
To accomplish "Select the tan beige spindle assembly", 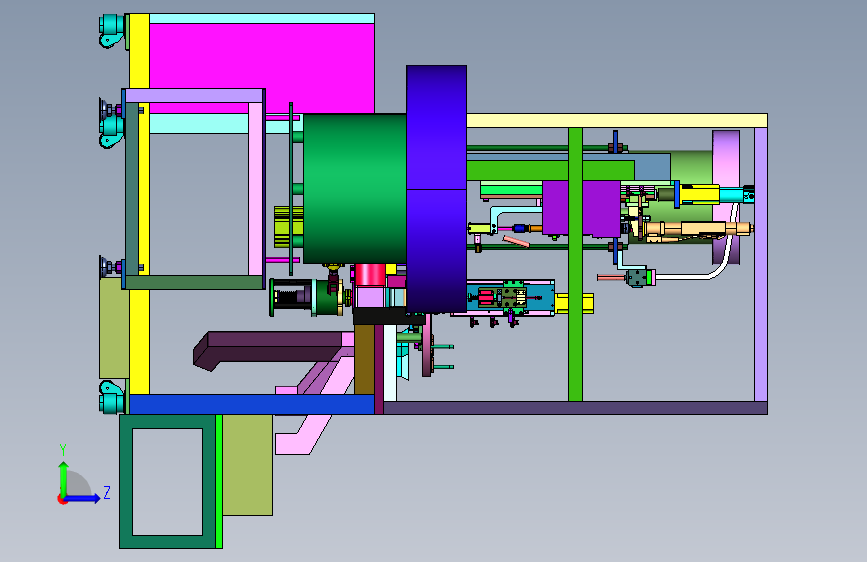I will 697,229.
